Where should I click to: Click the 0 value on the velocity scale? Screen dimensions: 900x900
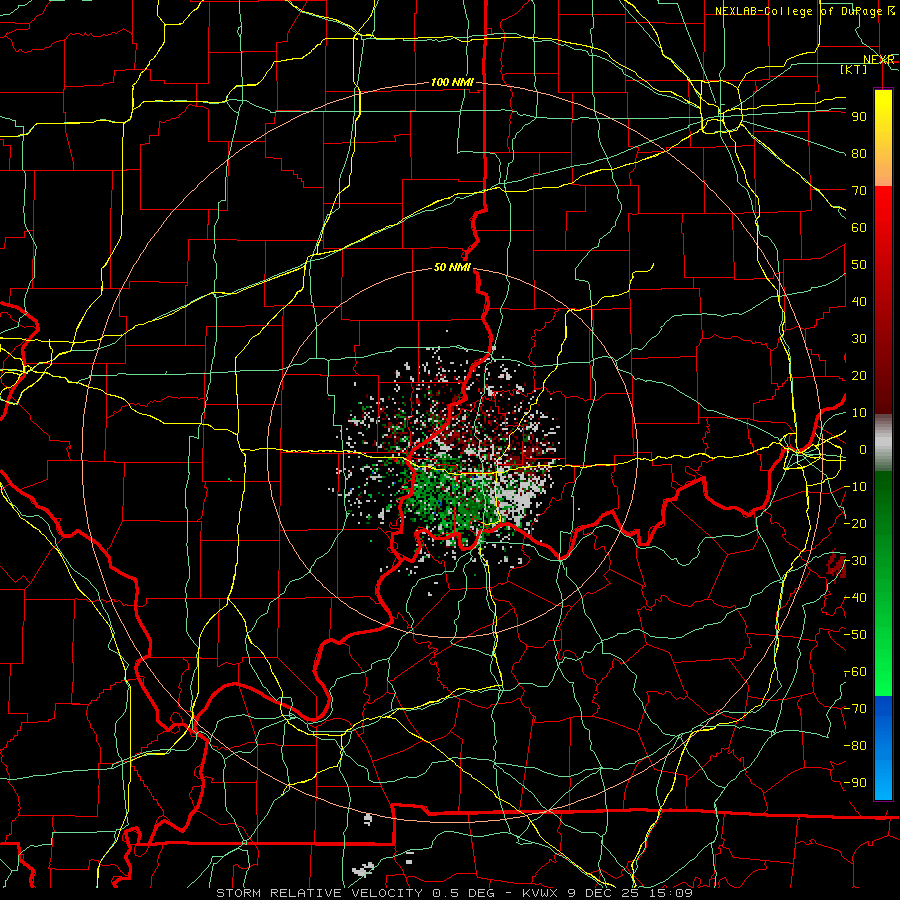point(862,450)
